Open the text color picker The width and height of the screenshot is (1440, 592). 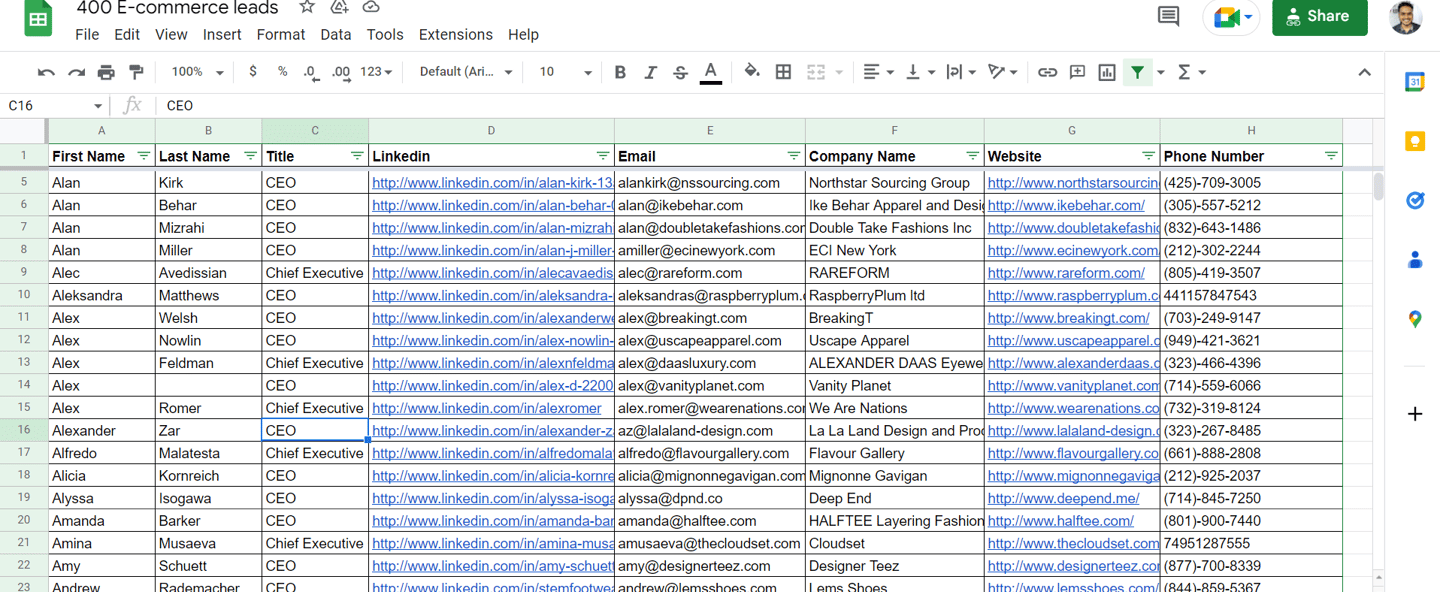click(x=711, y=72)
